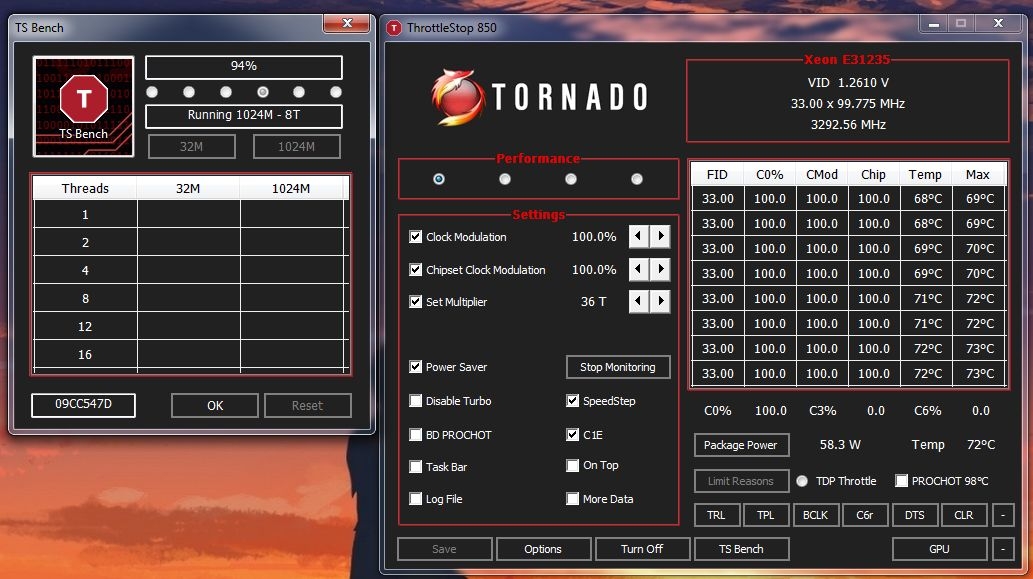Click the Temp column header

[926, 175]
